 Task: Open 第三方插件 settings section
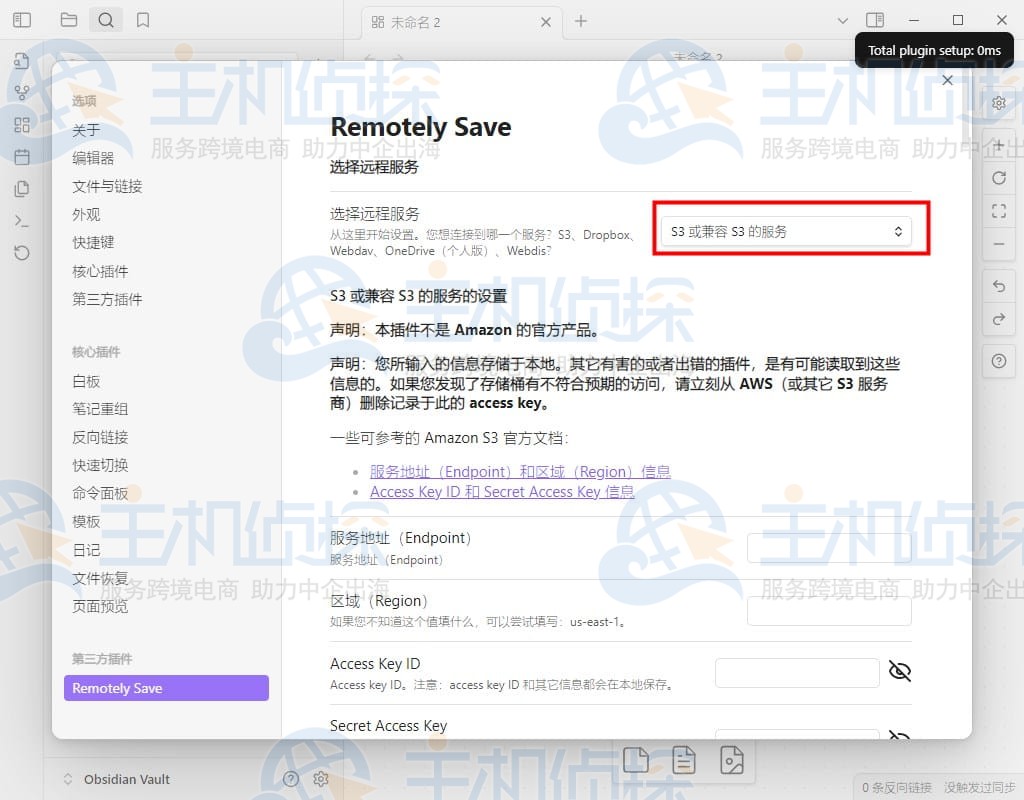click(x=107, y=299)
